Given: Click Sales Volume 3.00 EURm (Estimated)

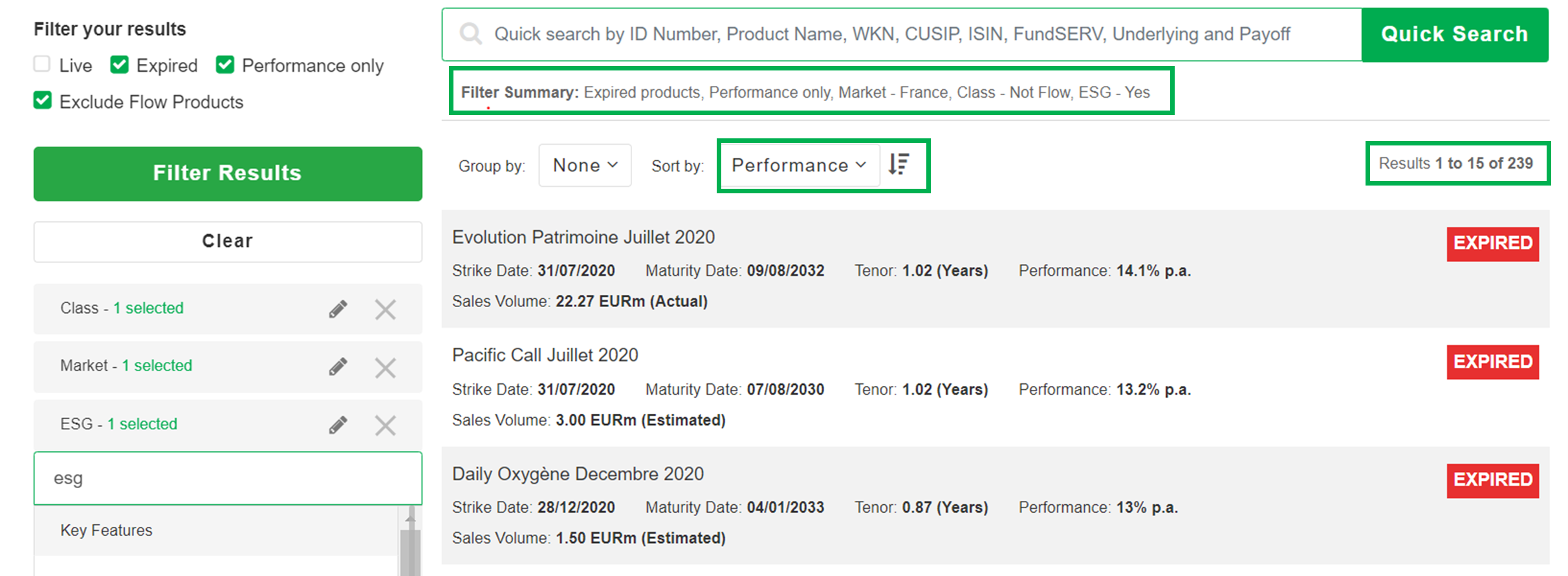Looking at the screenshot, I should 640,420.
